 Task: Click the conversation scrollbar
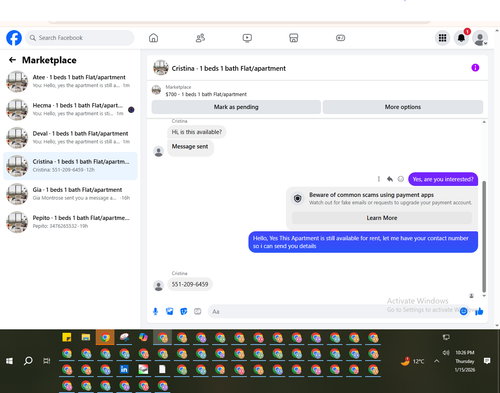coord(484,237)
